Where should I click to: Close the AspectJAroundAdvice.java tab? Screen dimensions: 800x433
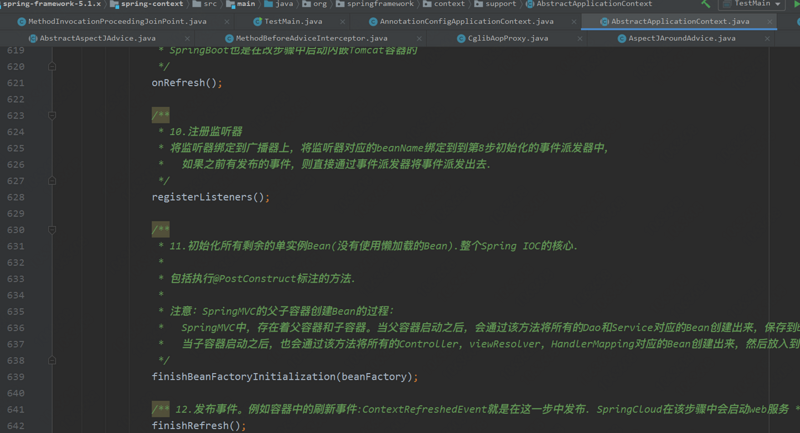[767, 39]
